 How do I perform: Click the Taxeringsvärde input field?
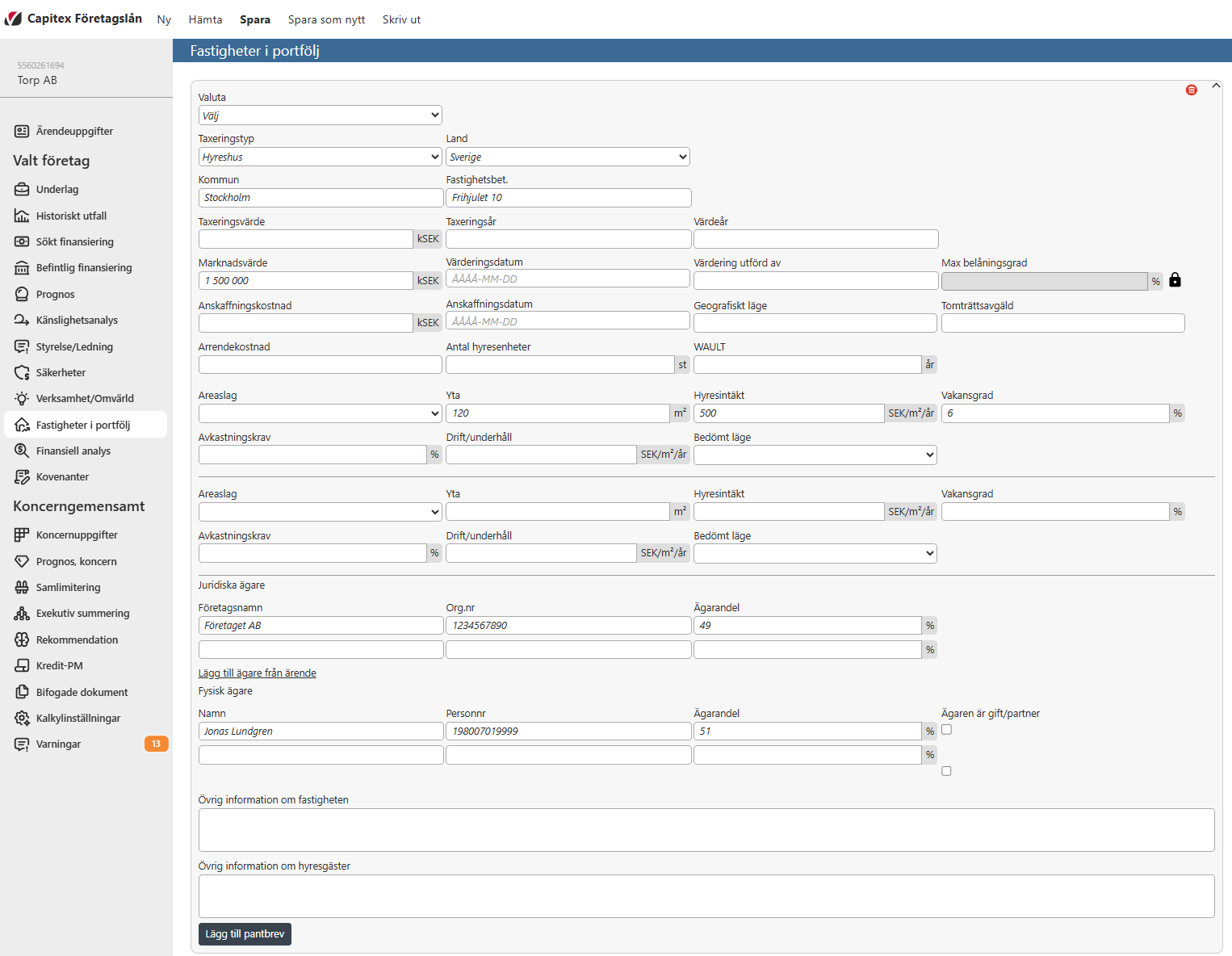tap(306, 239)
